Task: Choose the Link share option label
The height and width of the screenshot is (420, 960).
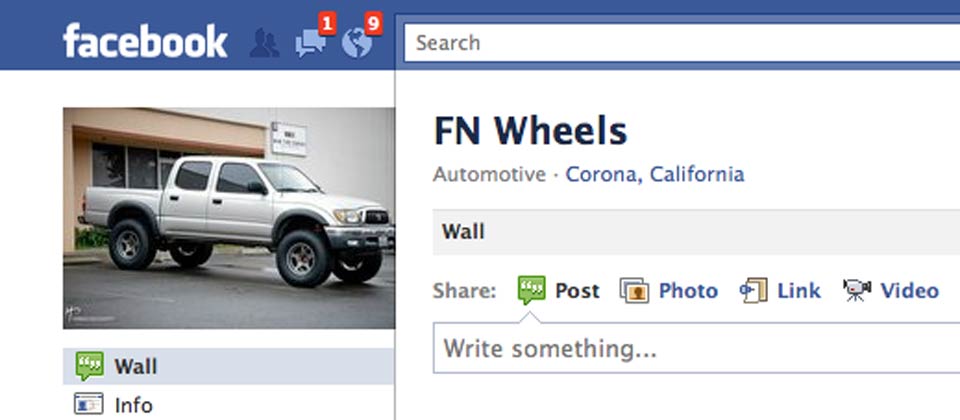Action: [799, 291]
